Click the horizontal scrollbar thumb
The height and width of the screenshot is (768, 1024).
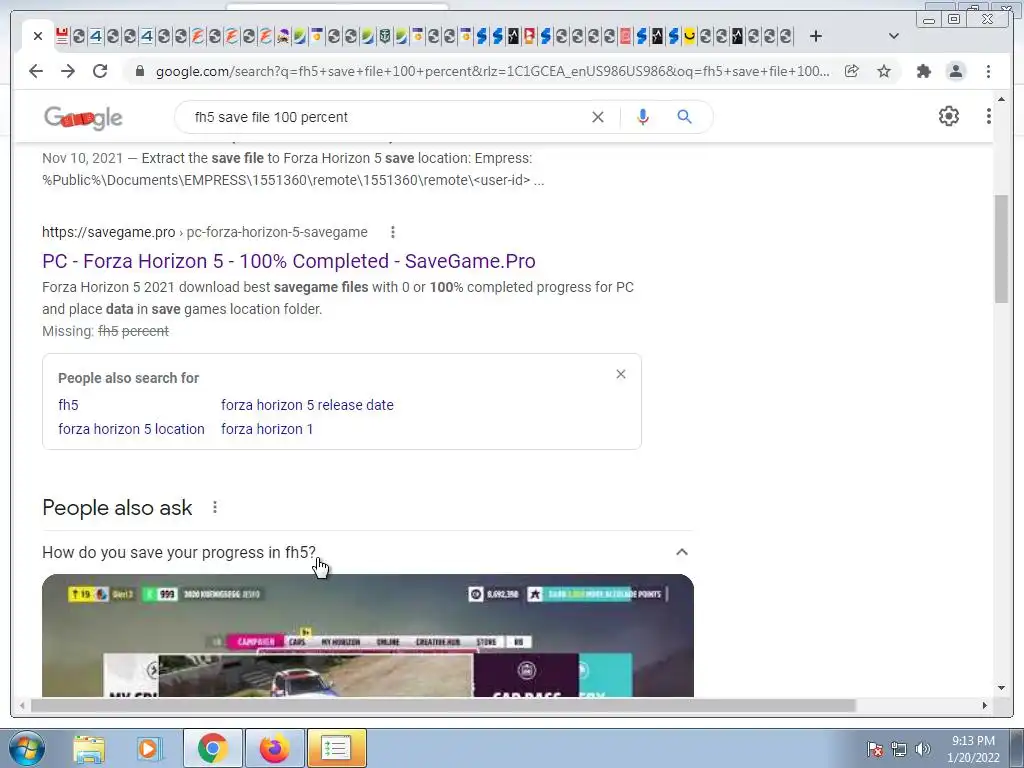[x=443, y=705]
